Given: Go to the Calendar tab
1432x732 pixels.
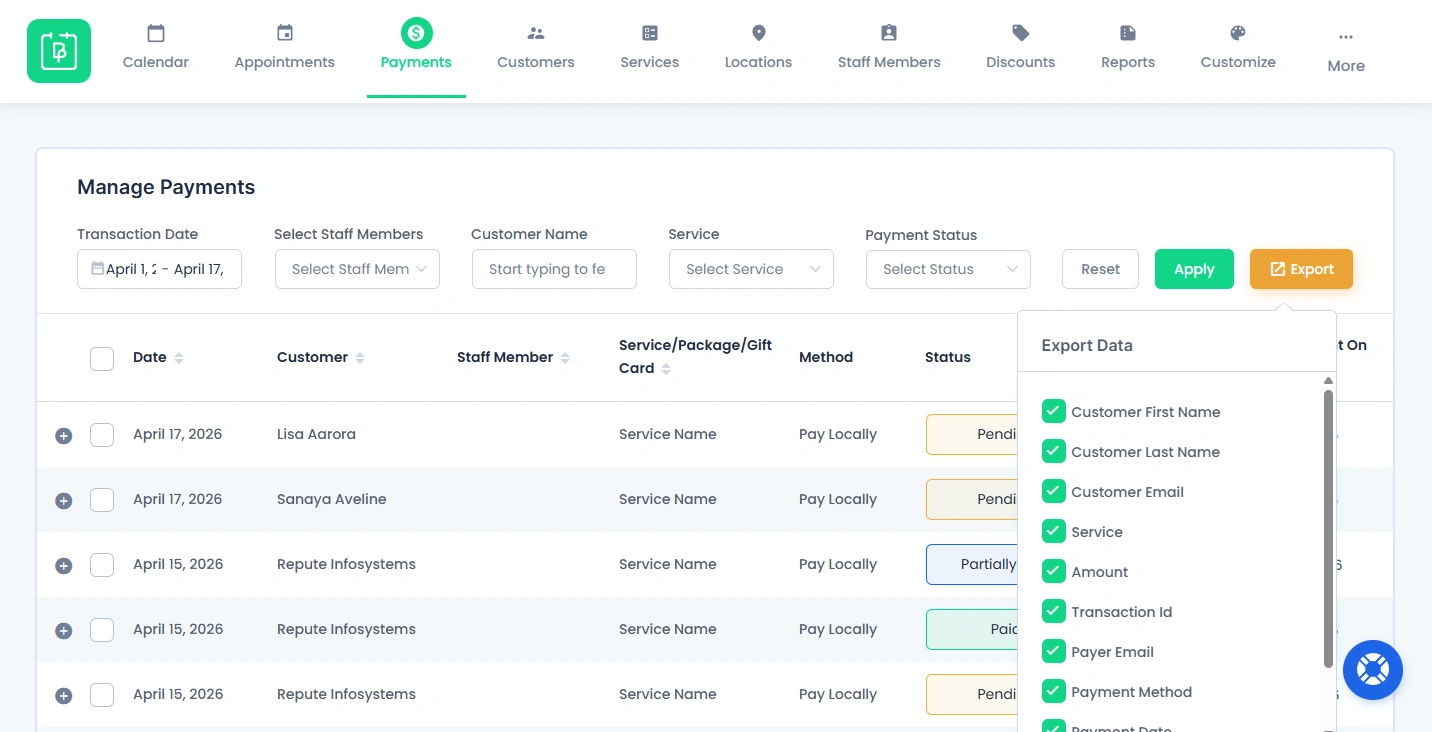Looking at the screenshot, I should tap(156, 62).
